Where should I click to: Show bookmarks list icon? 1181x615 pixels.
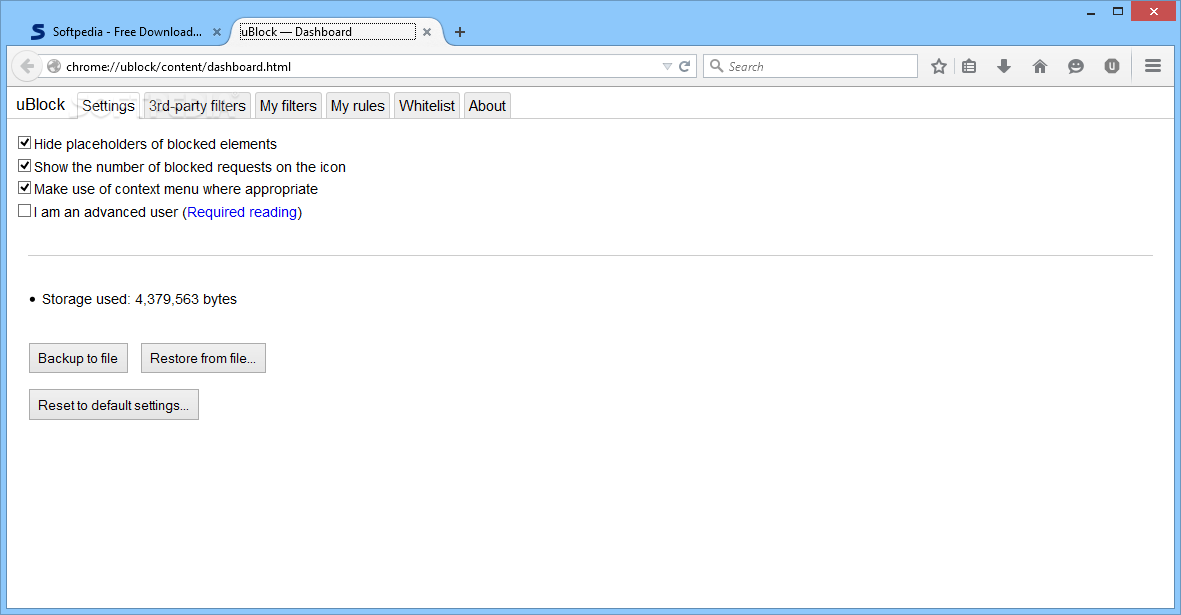[969, 66]
